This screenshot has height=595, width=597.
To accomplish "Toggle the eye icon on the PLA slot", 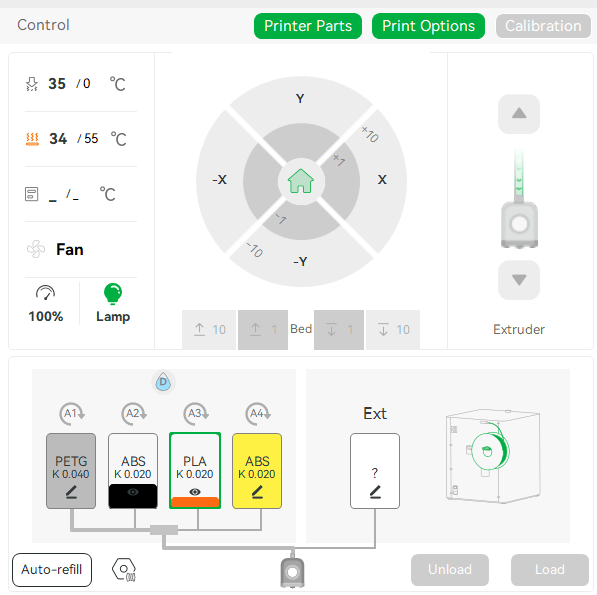I will click(x=195, y=492).
